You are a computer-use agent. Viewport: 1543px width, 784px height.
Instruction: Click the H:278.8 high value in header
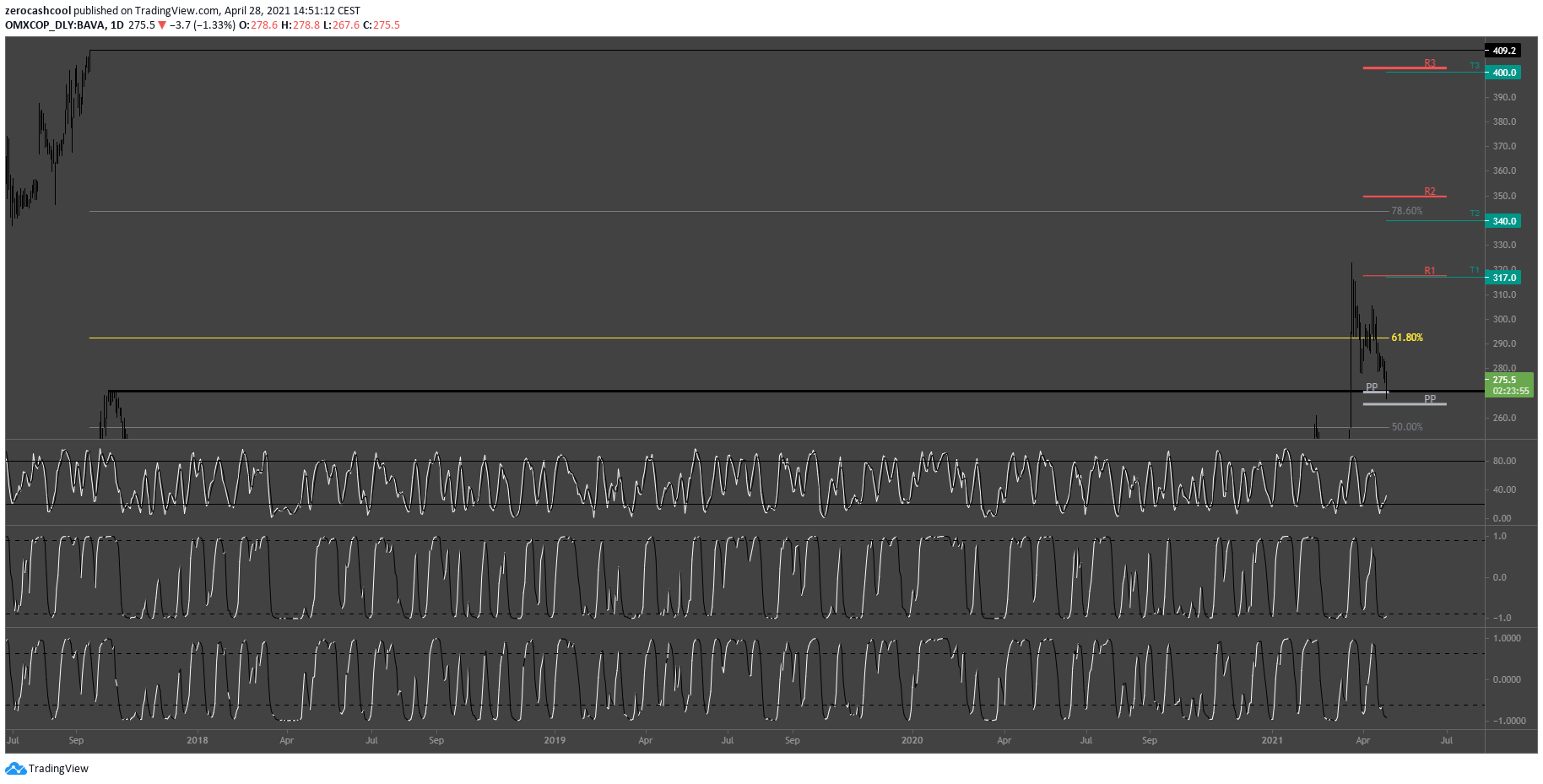300,25
